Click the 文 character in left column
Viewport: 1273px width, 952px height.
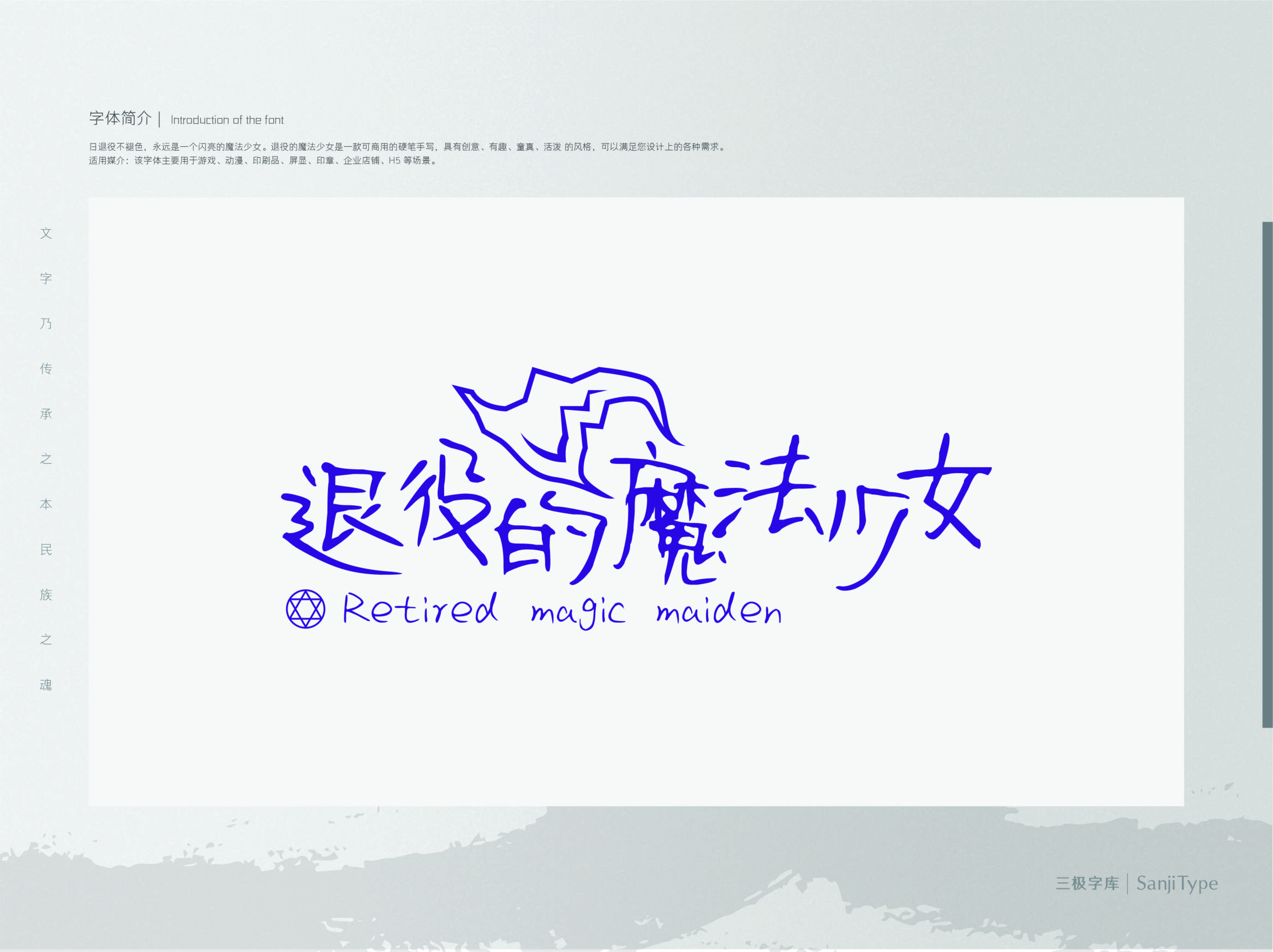pos(46,233)
